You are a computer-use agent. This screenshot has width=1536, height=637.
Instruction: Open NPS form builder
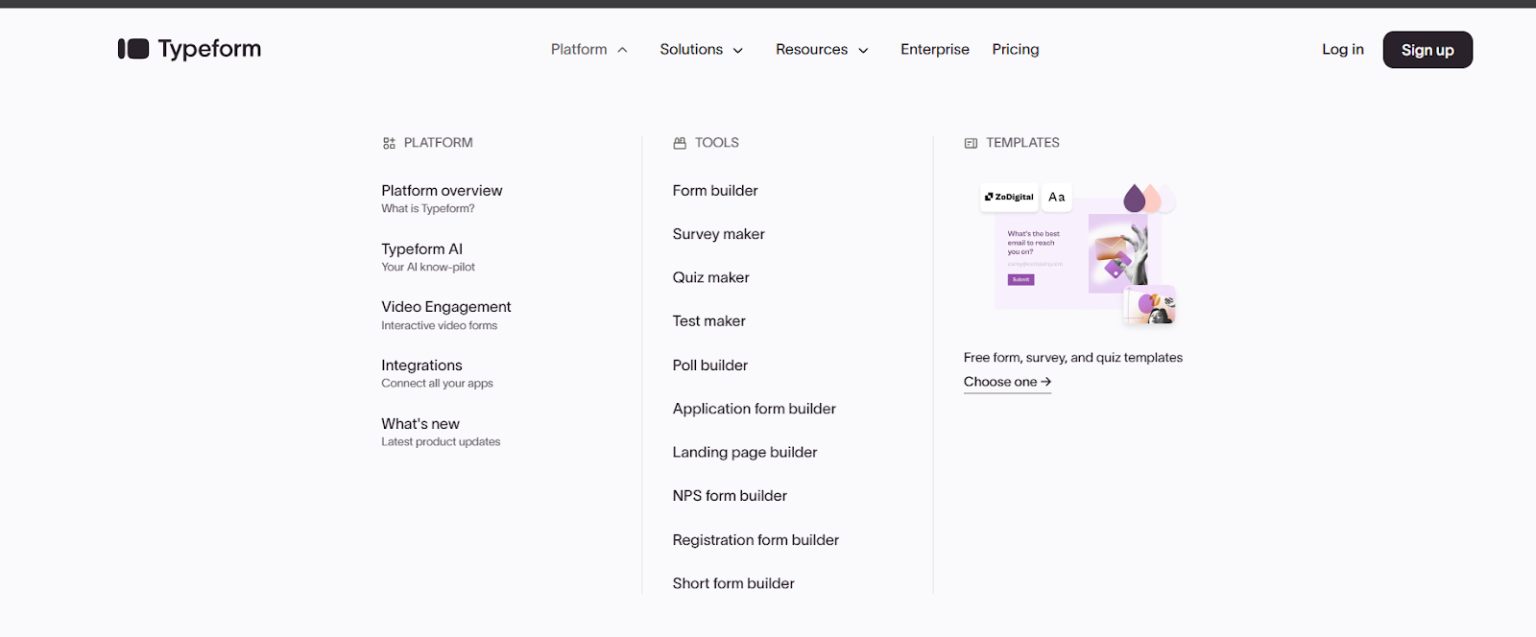(729, 496)
